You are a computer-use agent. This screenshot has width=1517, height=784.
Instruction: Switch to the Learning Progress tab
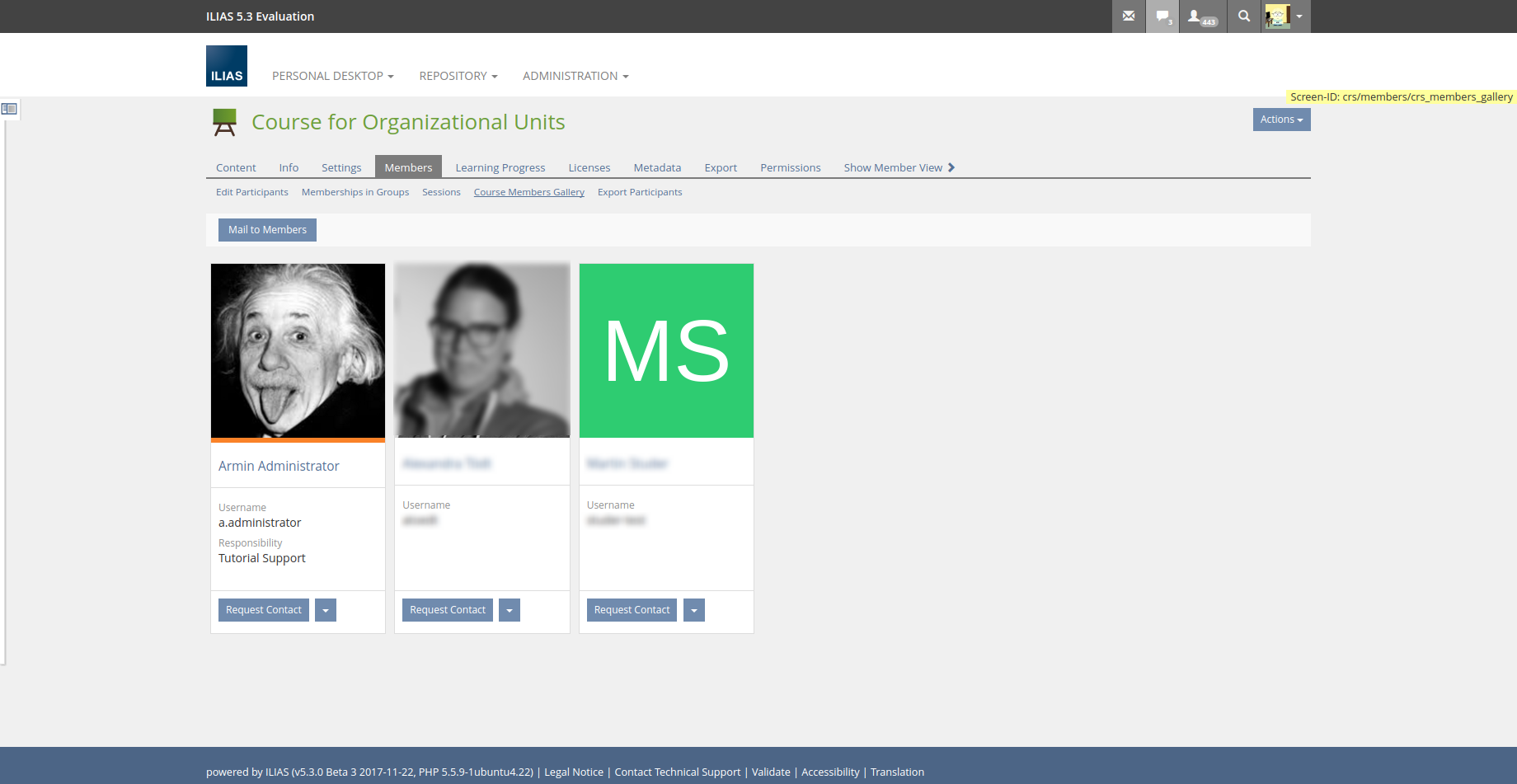point(500,167)
